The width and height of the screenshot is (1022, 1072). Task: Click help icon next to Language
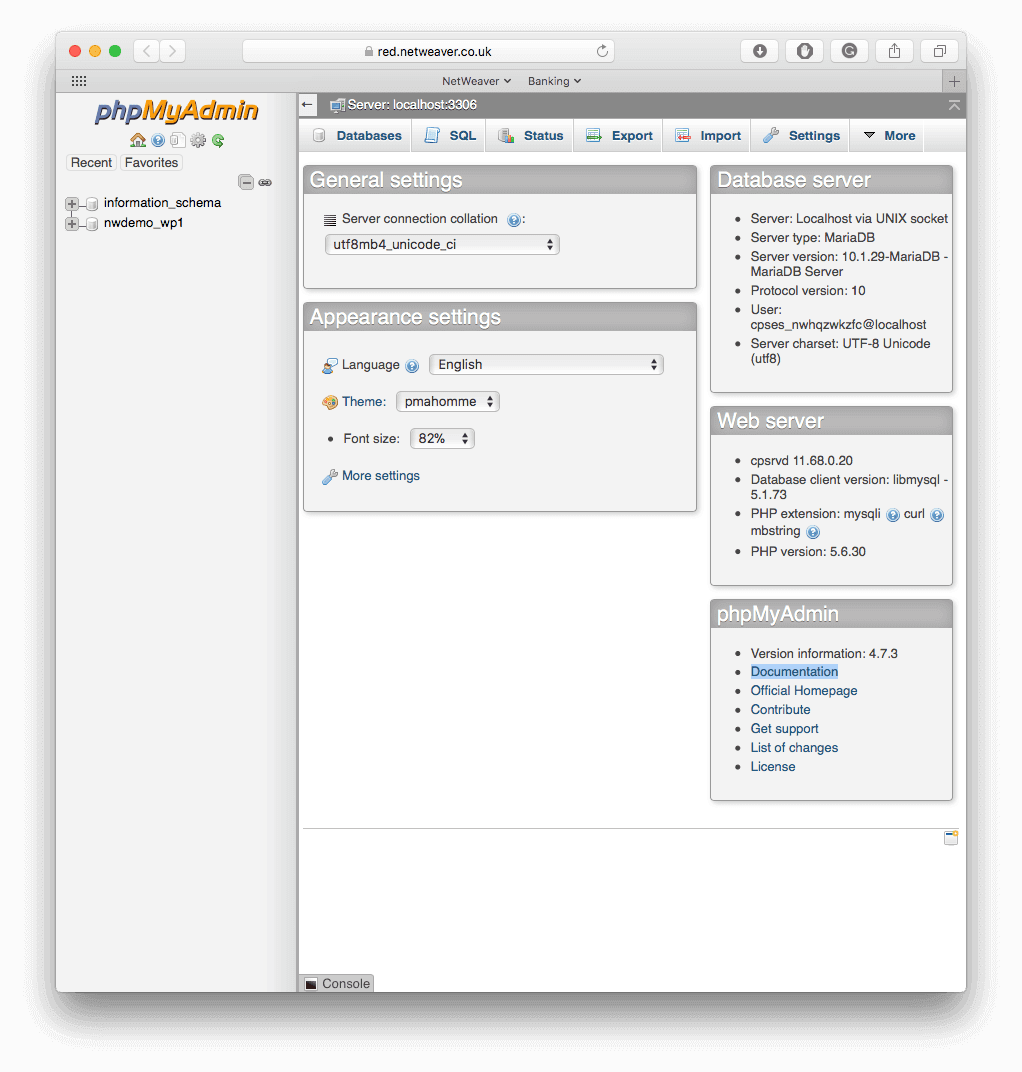point(412,366)
